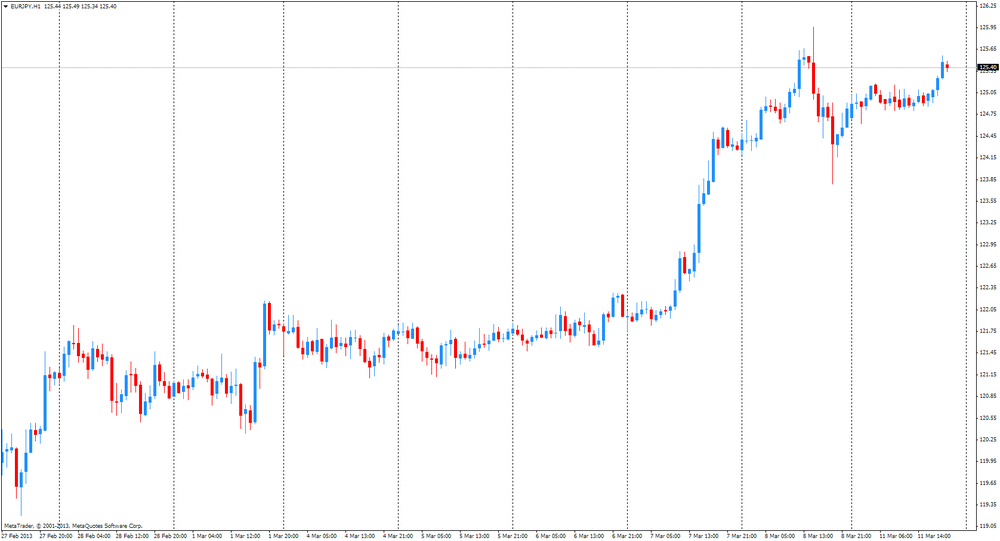Click price scale label 122.95
1000x541 pixels.
pos(988,244)
